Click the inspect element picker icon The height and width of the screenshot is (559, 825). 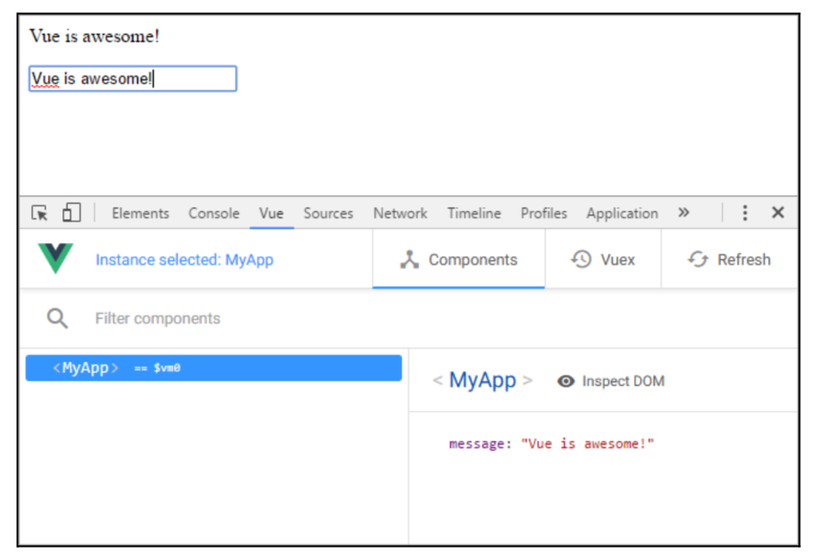(x=40, y=213)
